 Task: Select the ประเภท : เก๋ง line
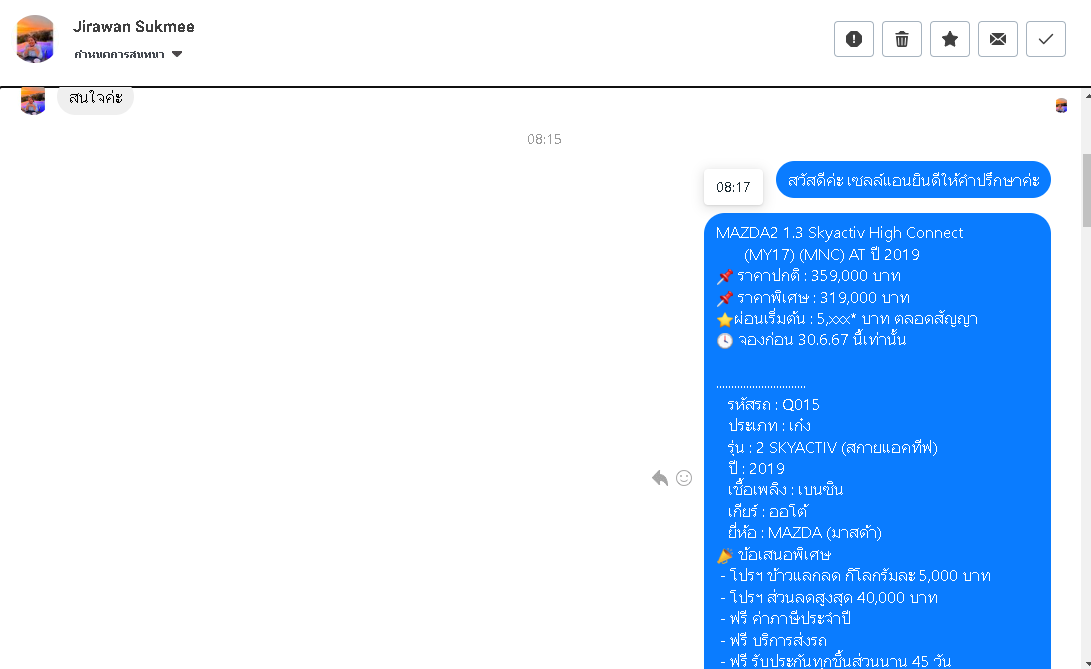coord(769,425)
